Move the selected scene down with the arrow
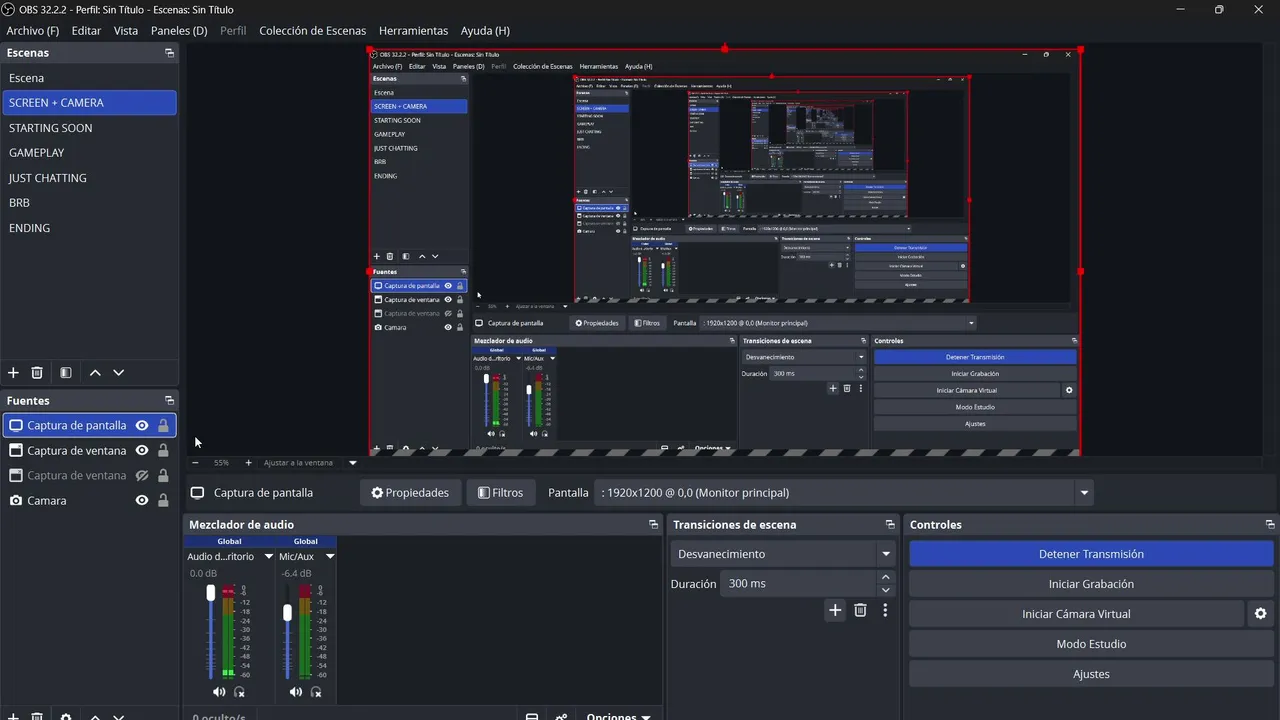The width and height of the screenshot is (1280, 720). tap(119, 373)
